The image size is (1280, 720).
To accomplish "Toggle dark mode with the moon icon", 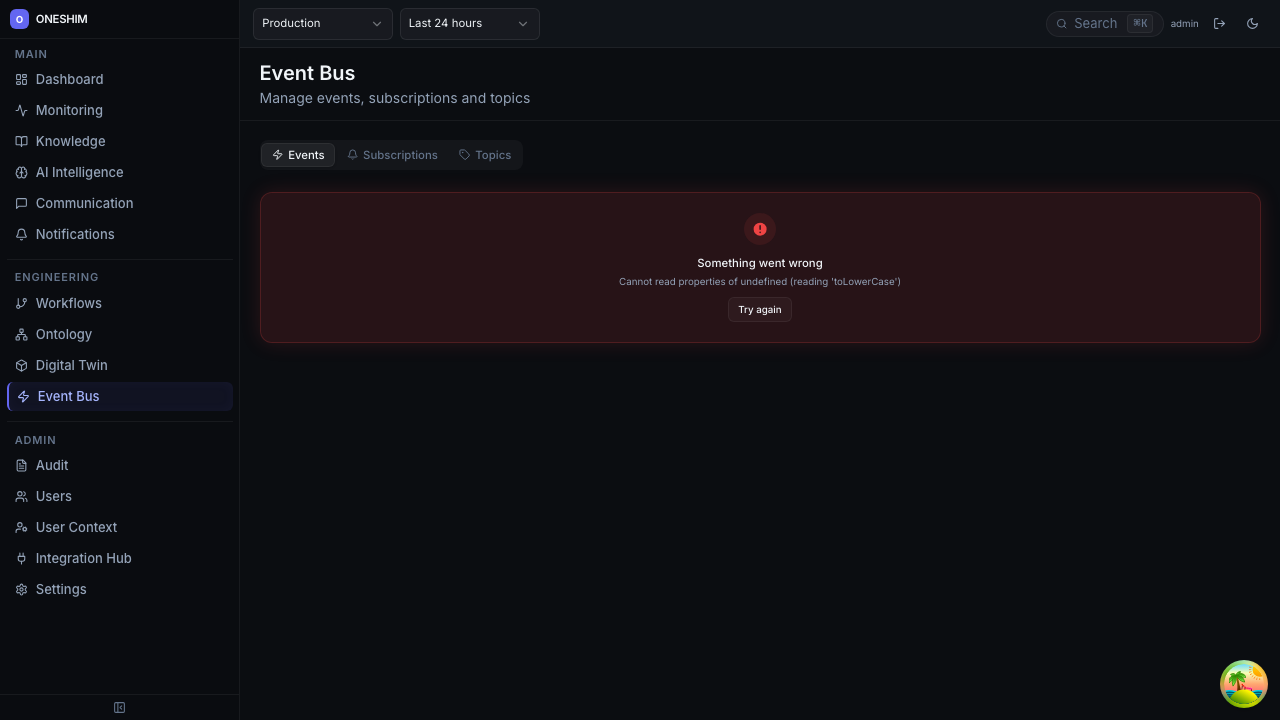I will [1252, 23].
